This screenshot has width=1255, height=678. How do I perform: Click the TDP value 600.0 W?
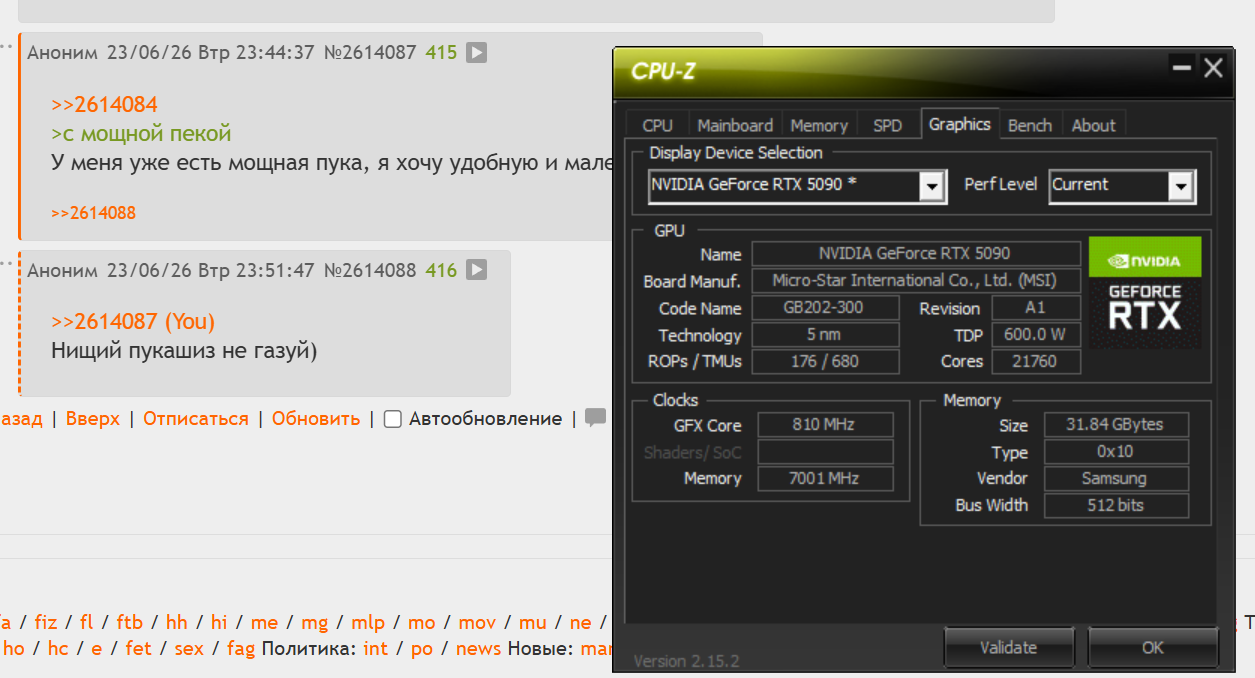click(1036, 335)
